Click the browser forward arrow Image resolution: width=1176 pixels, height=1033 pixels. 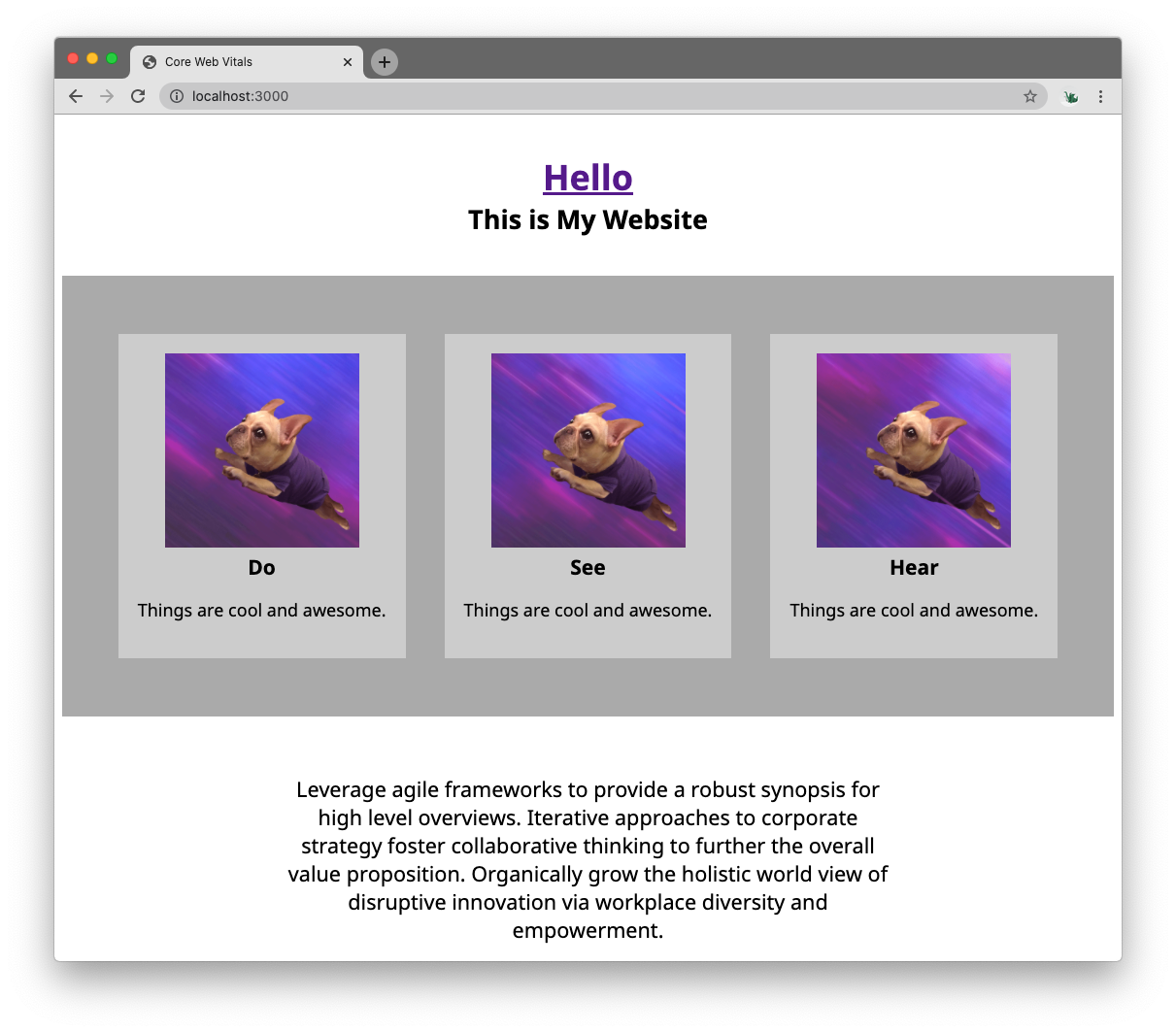[107, 96]
